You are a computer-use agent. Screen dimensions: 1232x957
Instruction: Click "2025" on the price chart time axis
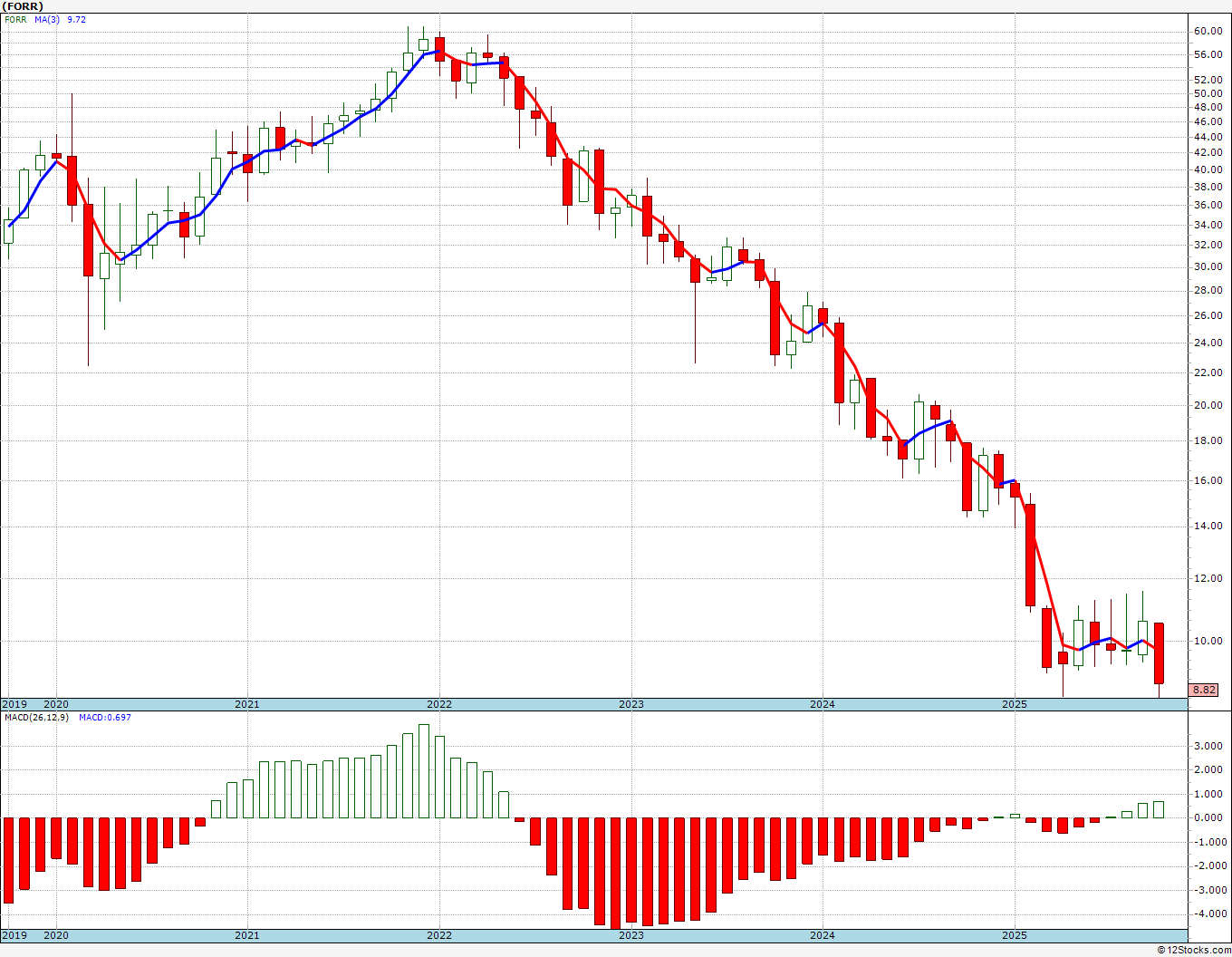click(x=1015, y=704)
